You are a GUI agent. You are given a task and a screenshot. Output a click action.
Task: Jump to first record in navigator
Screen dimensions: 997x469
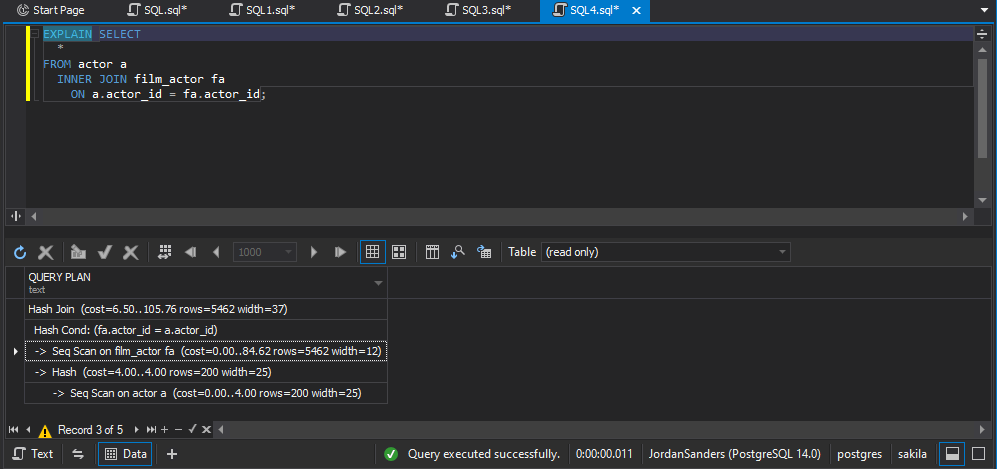click(13, 430)
